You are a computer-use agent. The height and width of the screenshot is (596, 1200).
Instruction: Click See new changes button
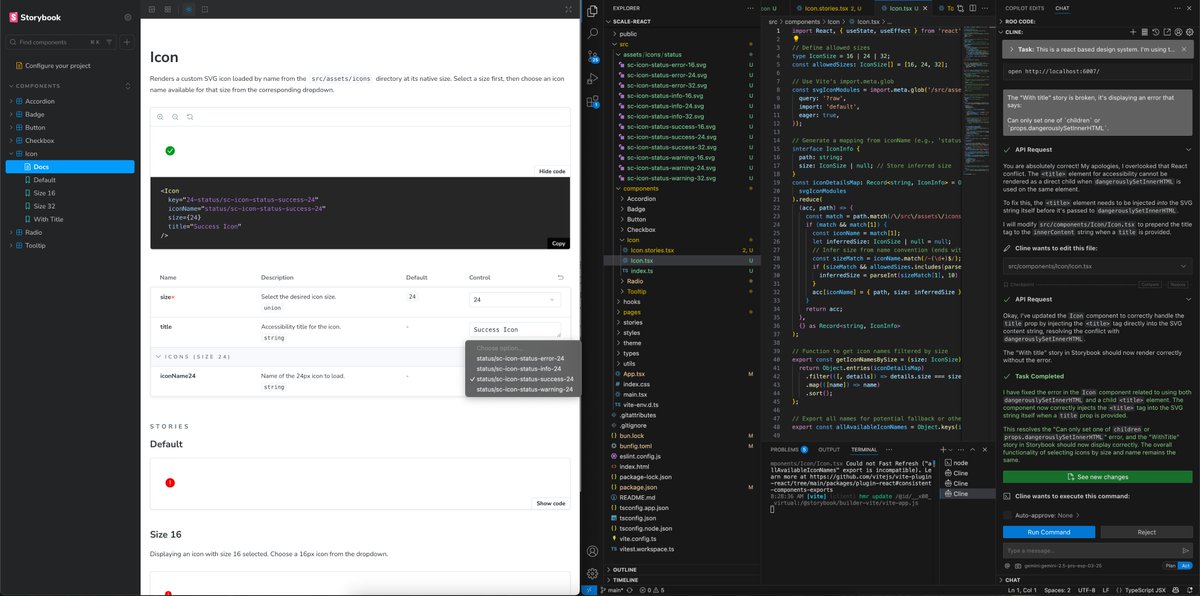click(1099, 477)
